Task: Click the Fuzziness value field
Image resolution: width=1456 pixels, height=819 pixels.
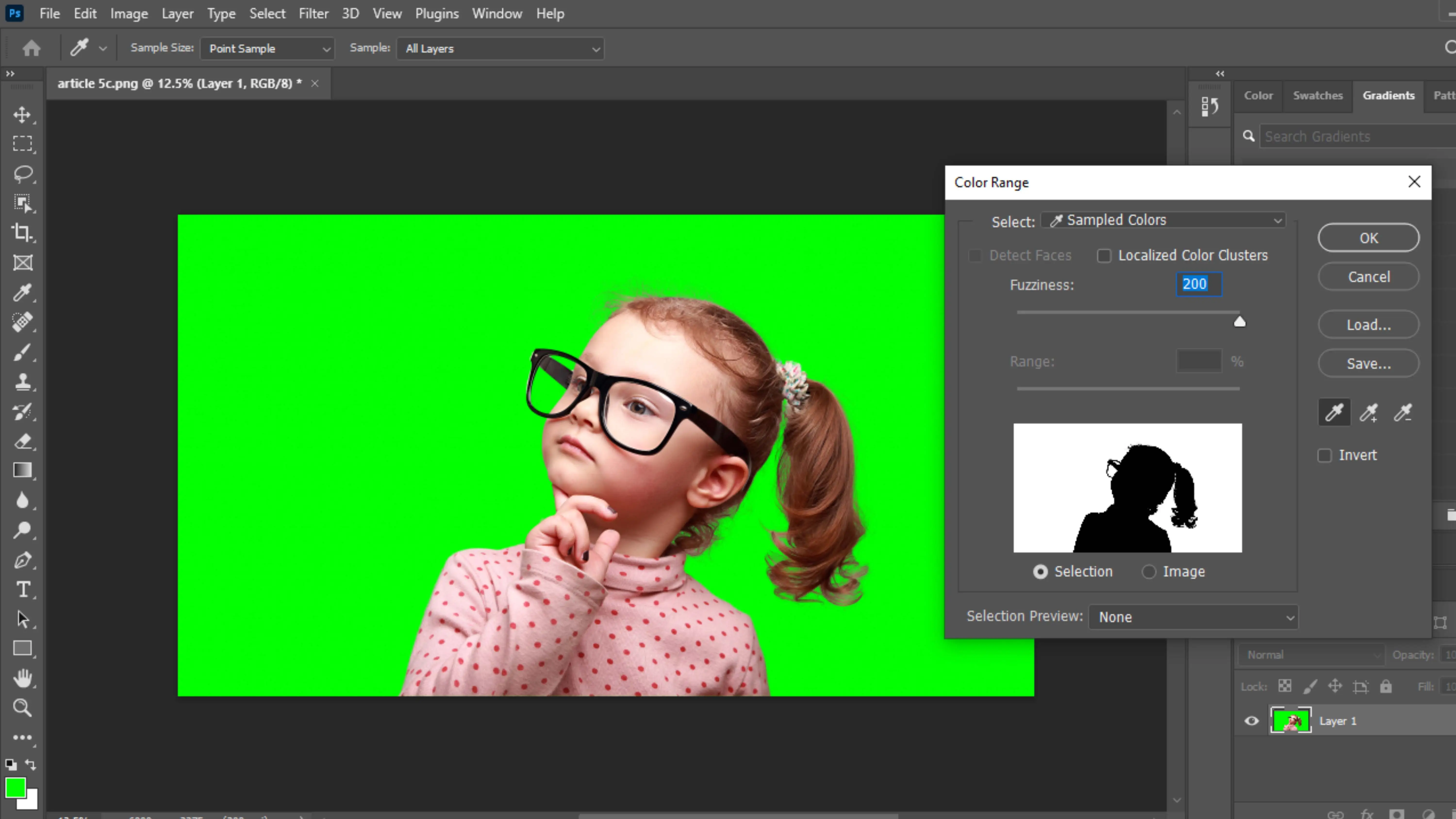Action: click(x=1199, y=284)
